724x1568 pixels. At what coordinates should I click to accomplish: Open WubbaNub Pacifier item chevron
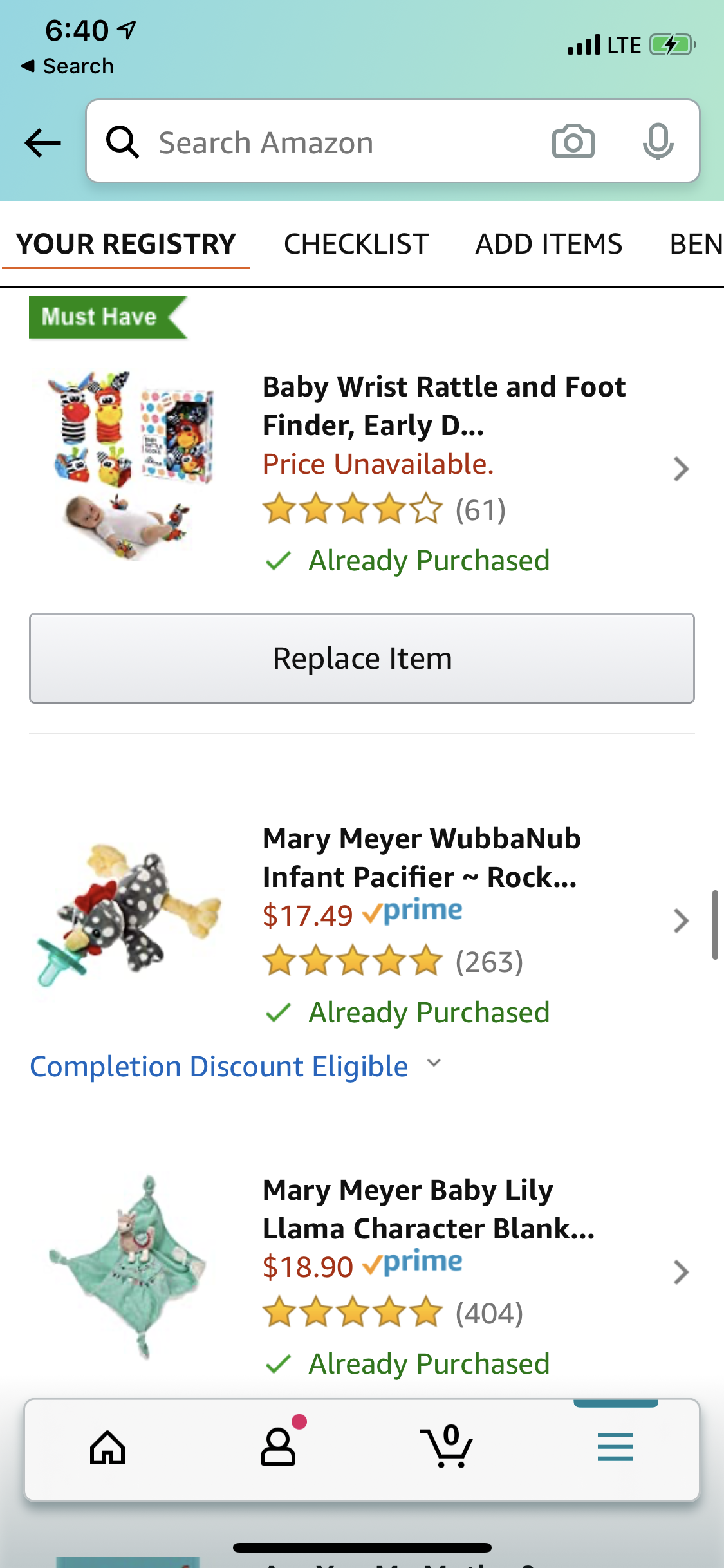point(681,921)
